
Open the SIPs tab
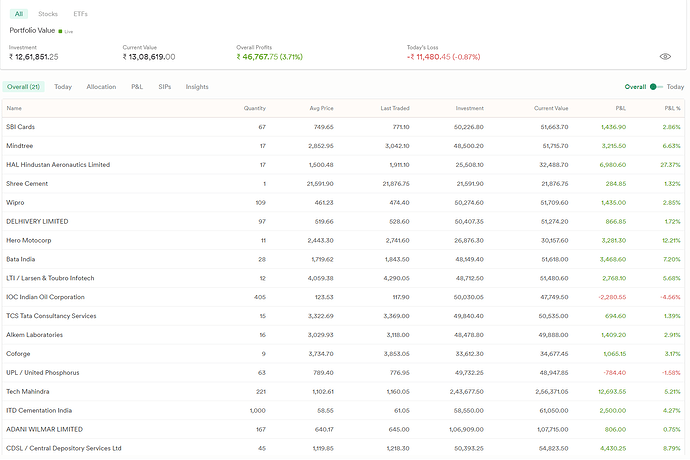(x=165, y=87)
